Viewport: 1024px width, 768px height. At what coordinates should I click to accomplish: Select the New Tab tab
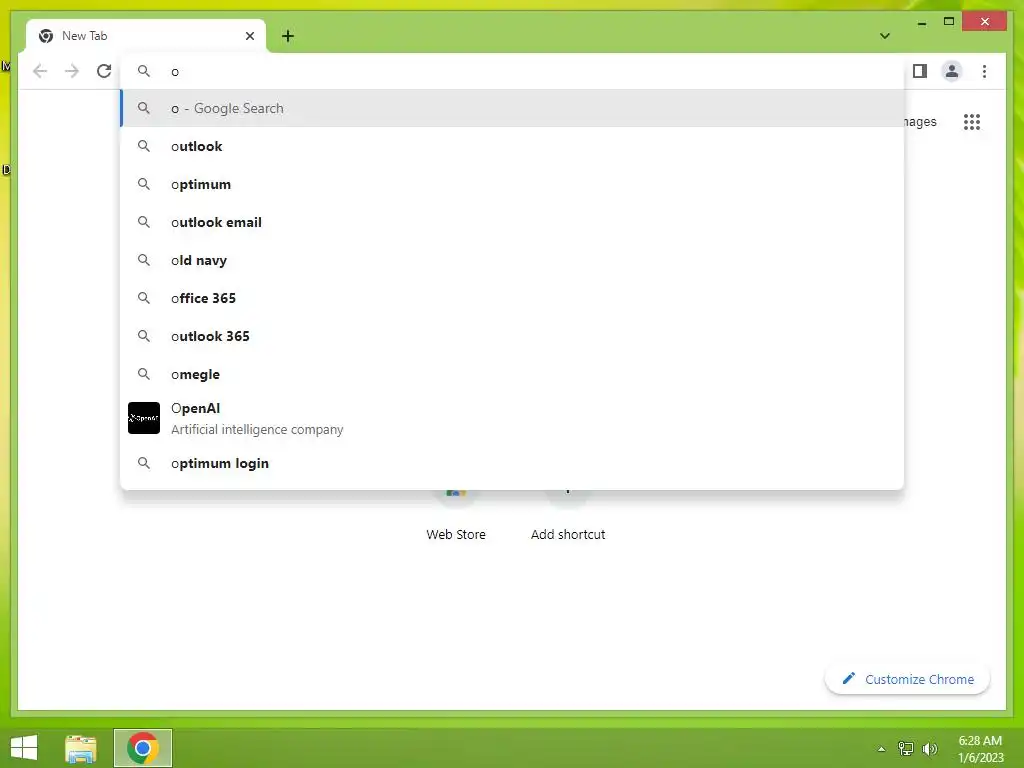pos(146,36)
